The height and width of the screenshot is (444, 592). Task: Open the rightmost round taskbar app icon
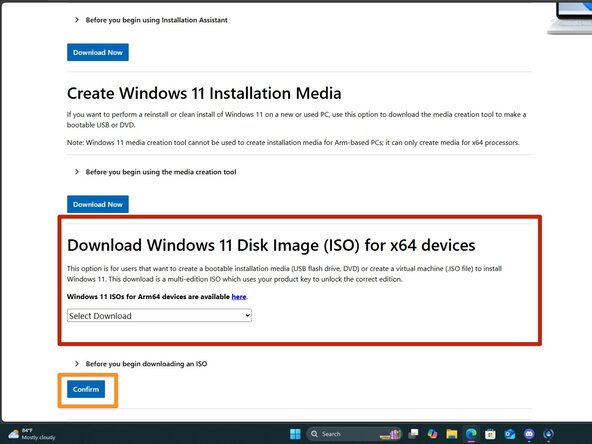click(548, 434)
